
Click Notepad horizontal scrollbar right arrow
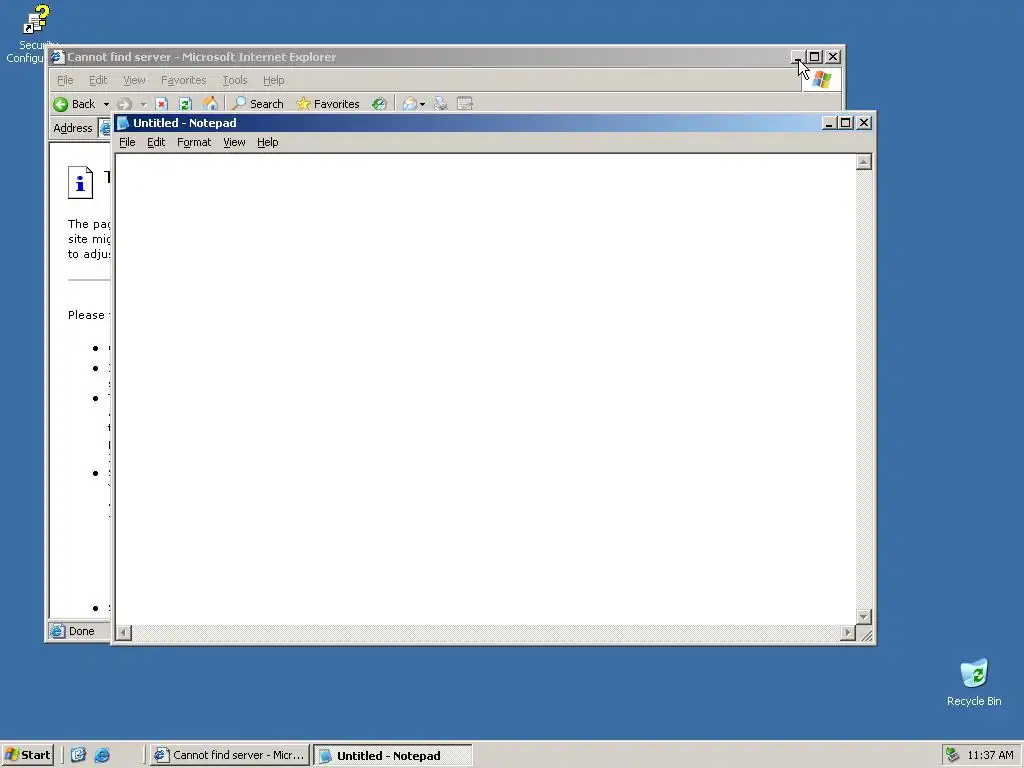(848, 632)
